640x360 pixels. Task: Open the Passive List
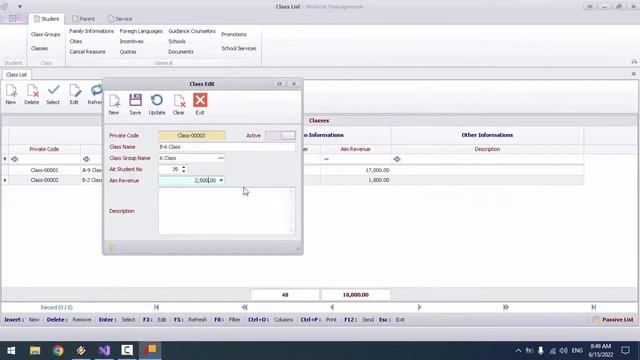(x=613, y=320)
